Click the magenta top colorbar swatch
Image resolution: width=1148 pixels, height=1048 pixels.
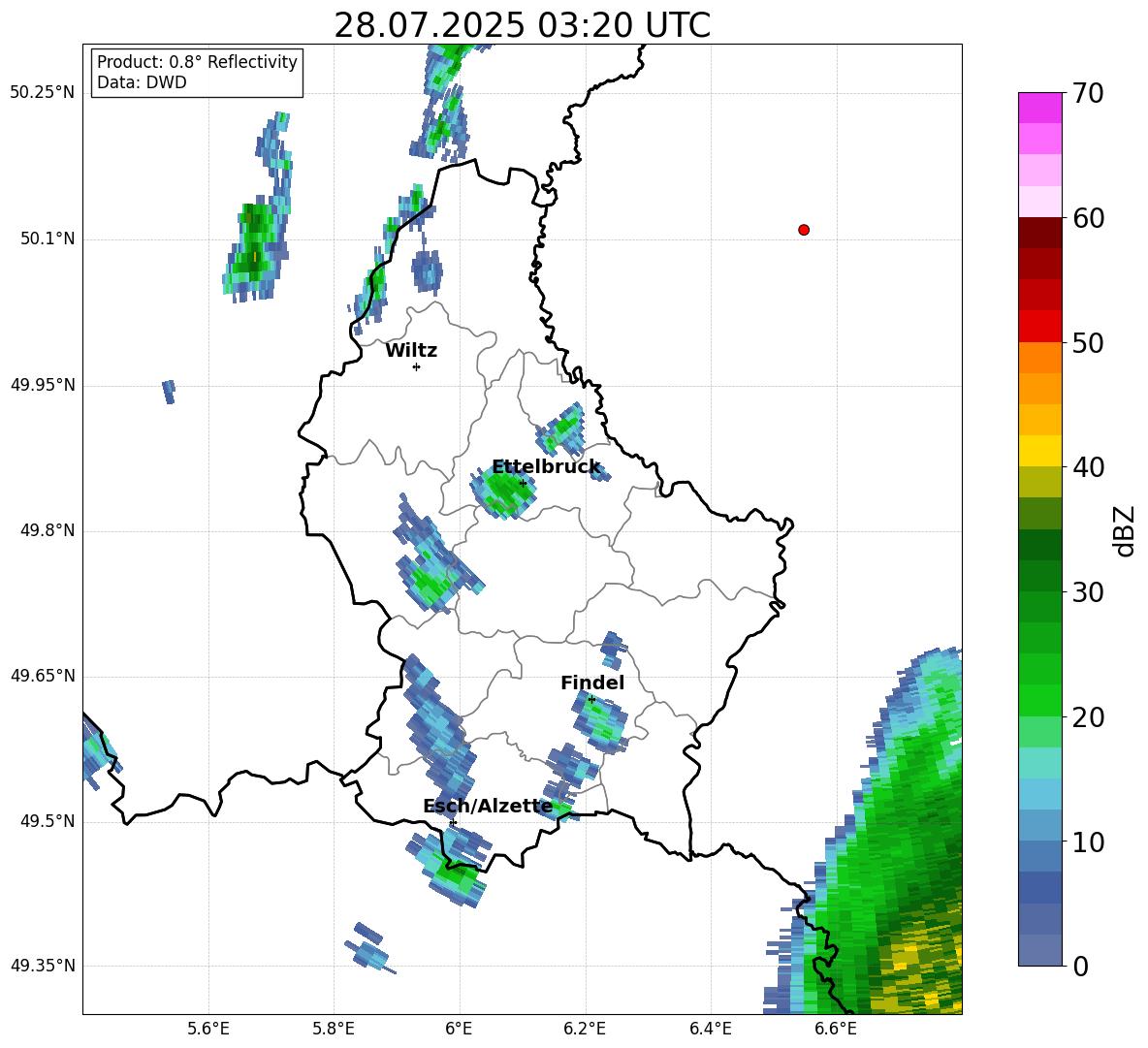point(1039,108)
